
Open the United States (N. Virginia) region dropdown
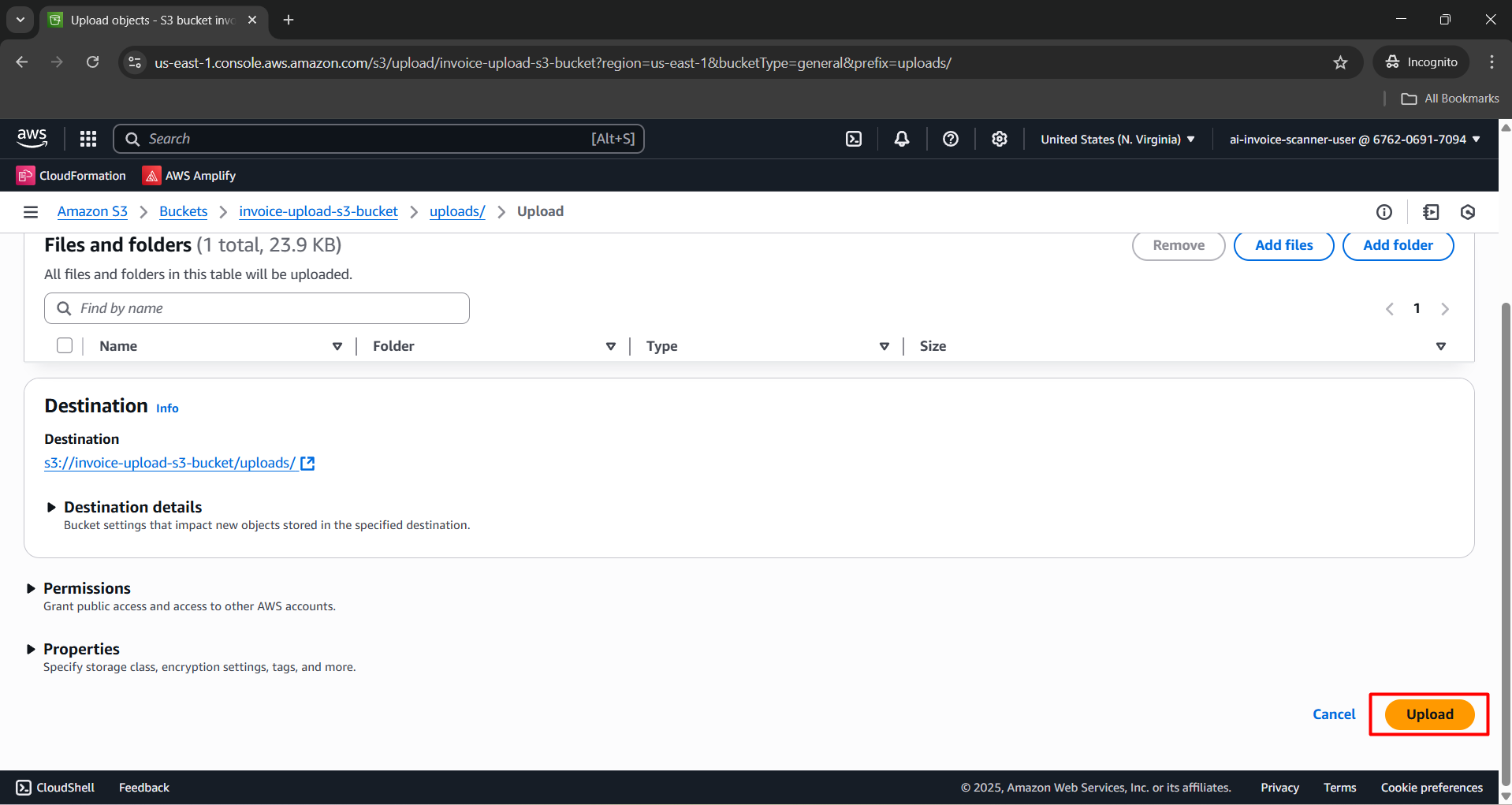(x=1116, y=139)
